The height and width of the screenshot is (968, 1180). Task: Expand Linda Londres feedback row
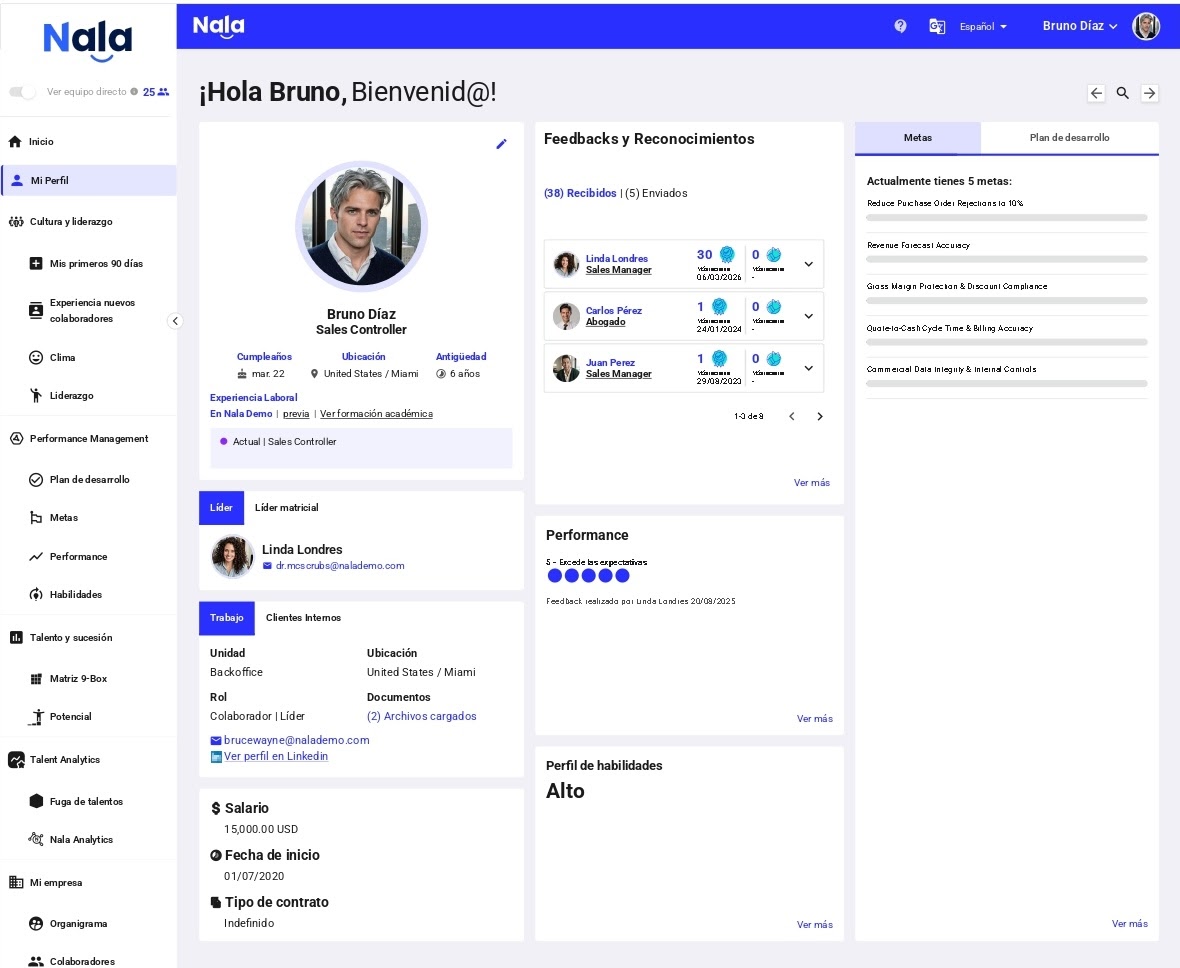point(809,264)
